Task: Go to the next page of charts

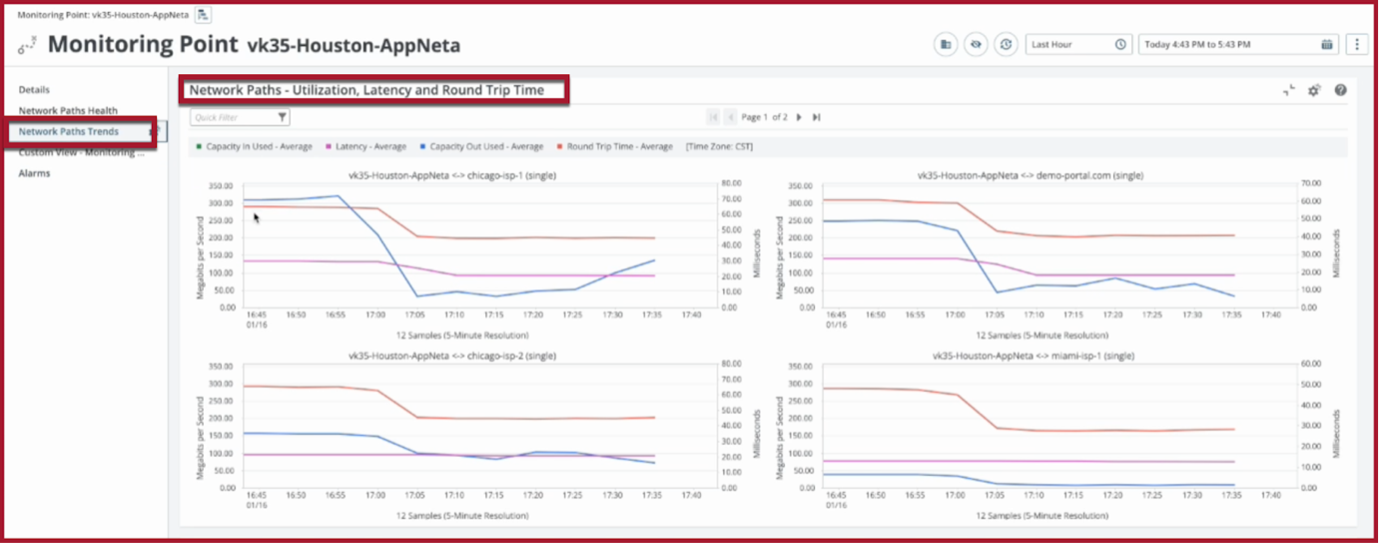Action: [799, 117]
